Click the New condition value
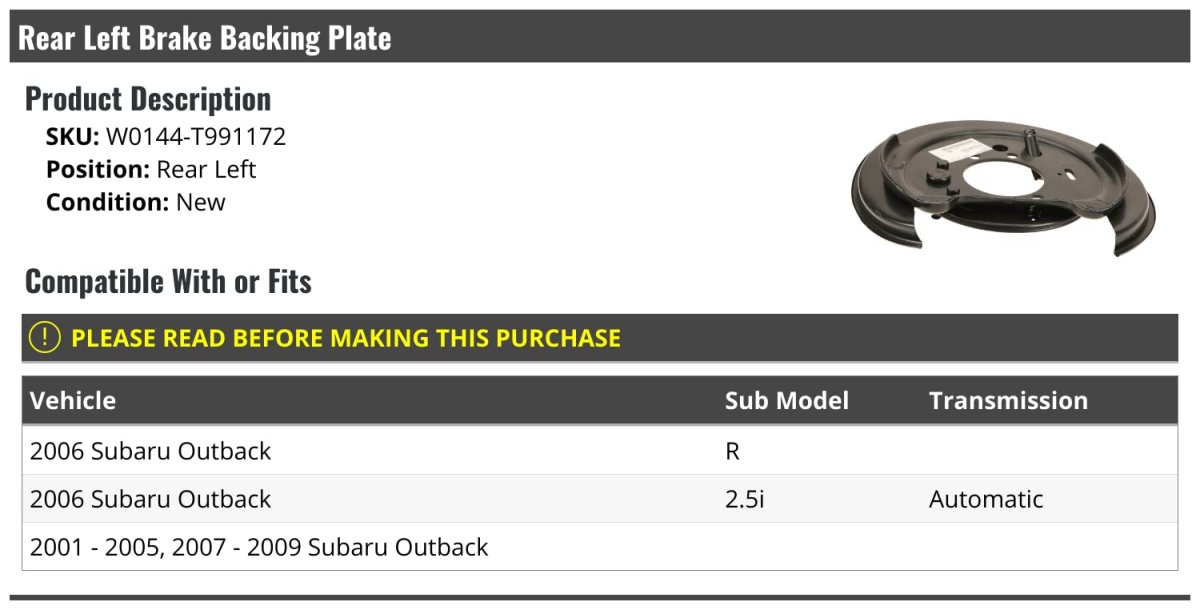This screenshot has width=1200, height=610. click(201, 202)
